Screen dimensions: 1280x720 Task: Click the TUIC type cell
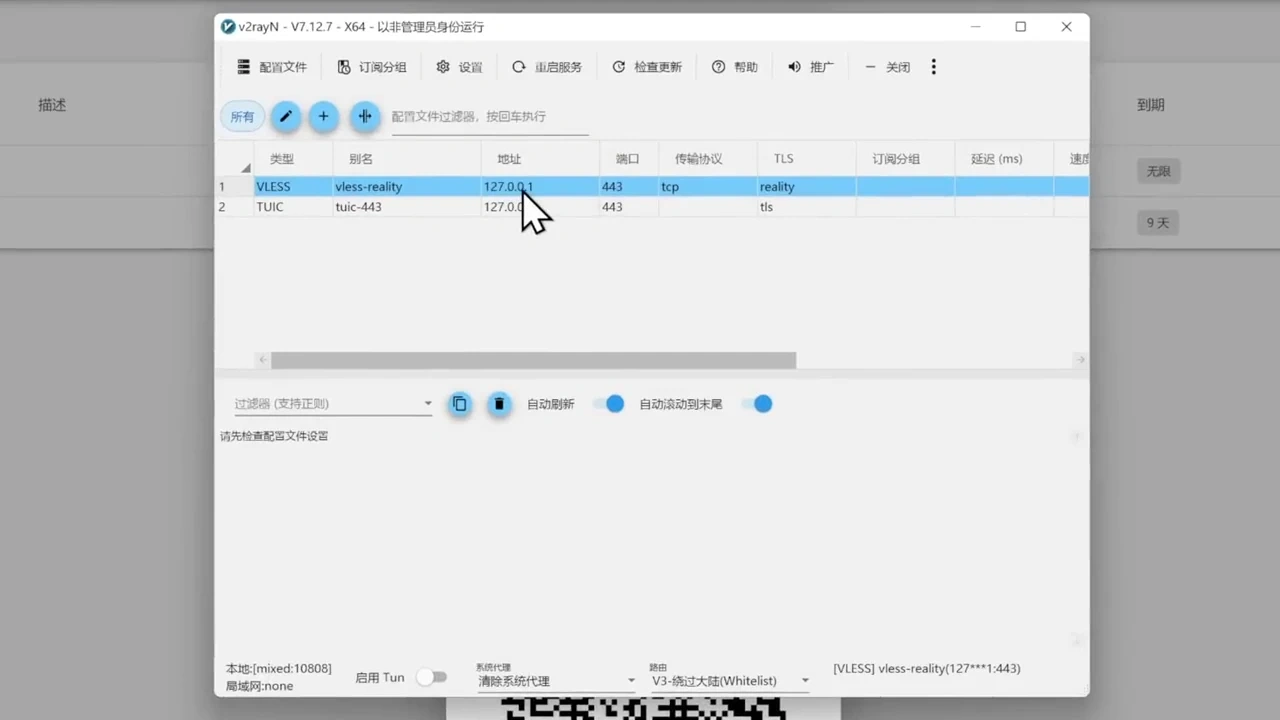tap(293, 207)
